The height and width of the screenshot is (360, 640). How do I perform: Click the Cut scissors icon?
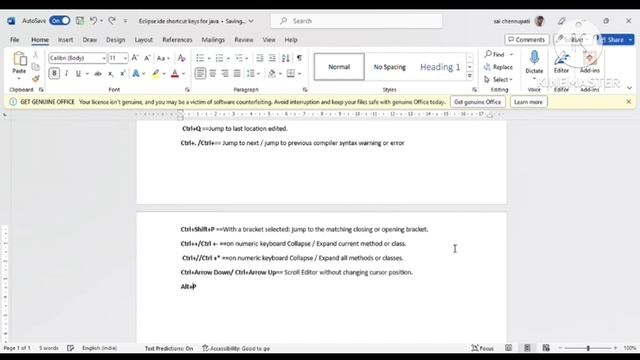point(36,55)
